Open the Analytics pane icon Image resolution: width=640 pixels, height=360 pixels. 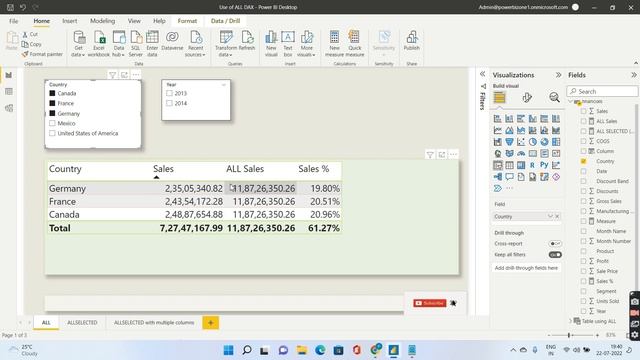554,98
